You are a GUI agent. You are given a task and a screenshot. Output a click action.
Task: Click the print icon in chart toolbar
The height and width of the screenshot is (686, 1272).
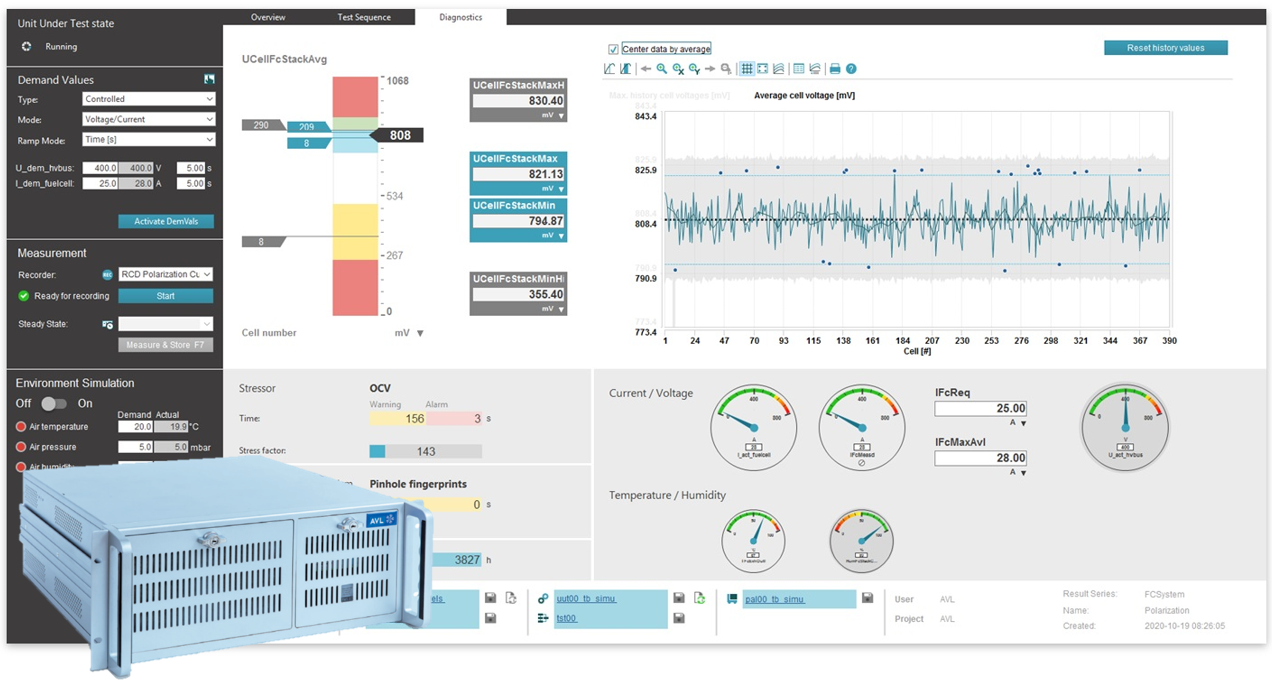[x=835, y=69]
